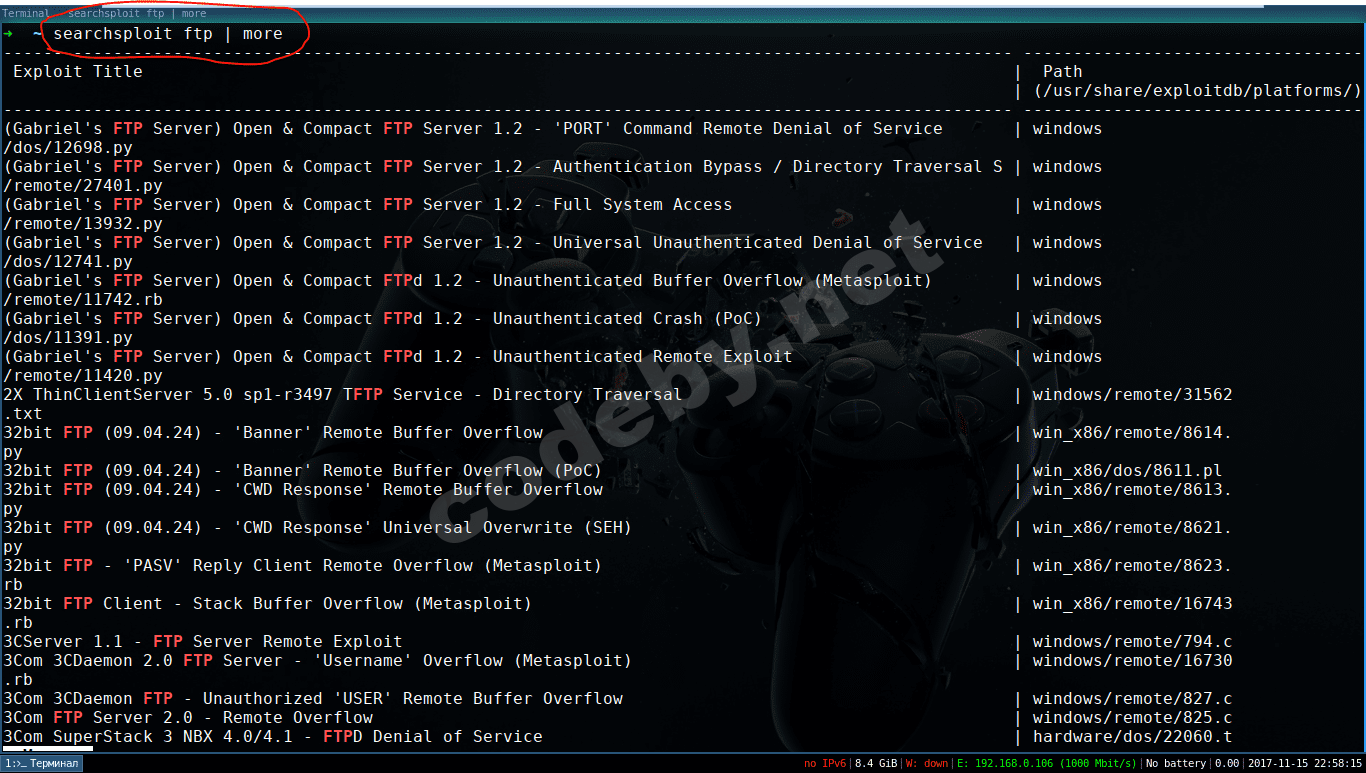Select the 'PORT' Command Remote Denial of Service row
The width and height of the screenshot is (1366, 773).
[x=473, y=129]
